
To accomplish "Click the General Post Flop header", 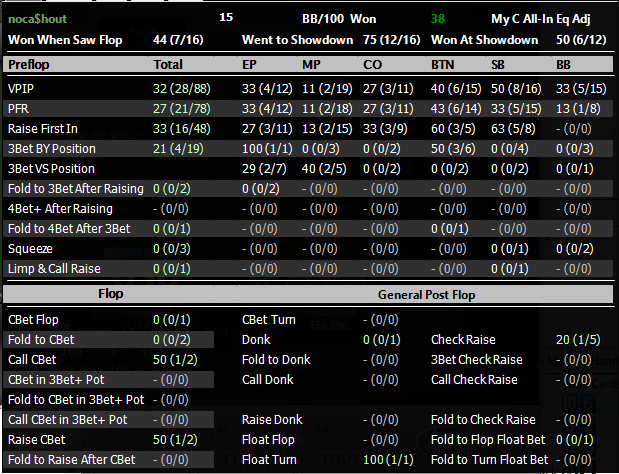I will click(x=429, y=295).
